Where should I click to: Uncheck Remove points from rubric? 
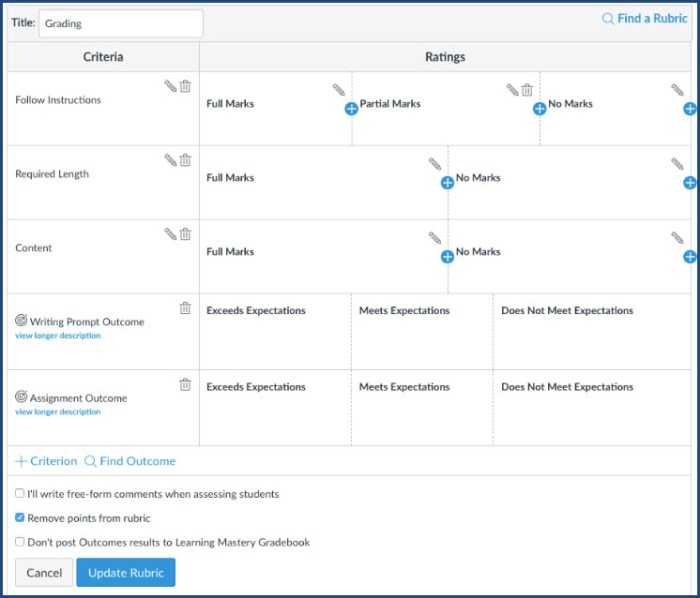20,518
